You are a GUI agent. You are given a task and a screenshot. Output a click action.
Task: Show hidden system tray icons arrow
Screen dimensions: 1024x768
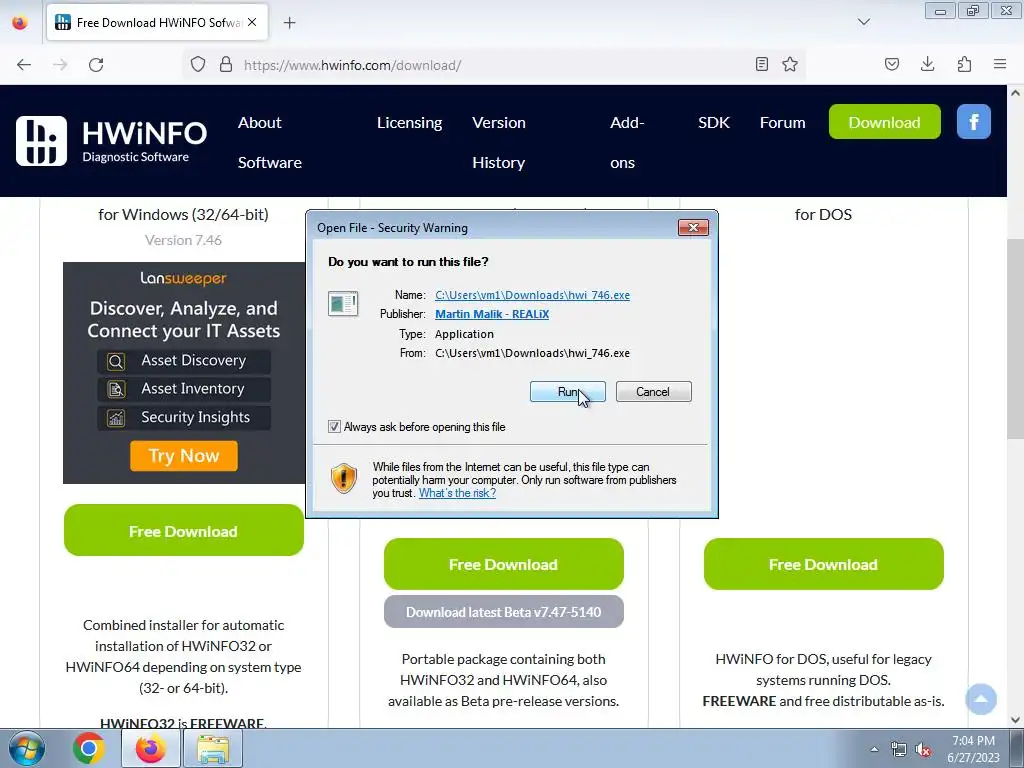[874, 749]
